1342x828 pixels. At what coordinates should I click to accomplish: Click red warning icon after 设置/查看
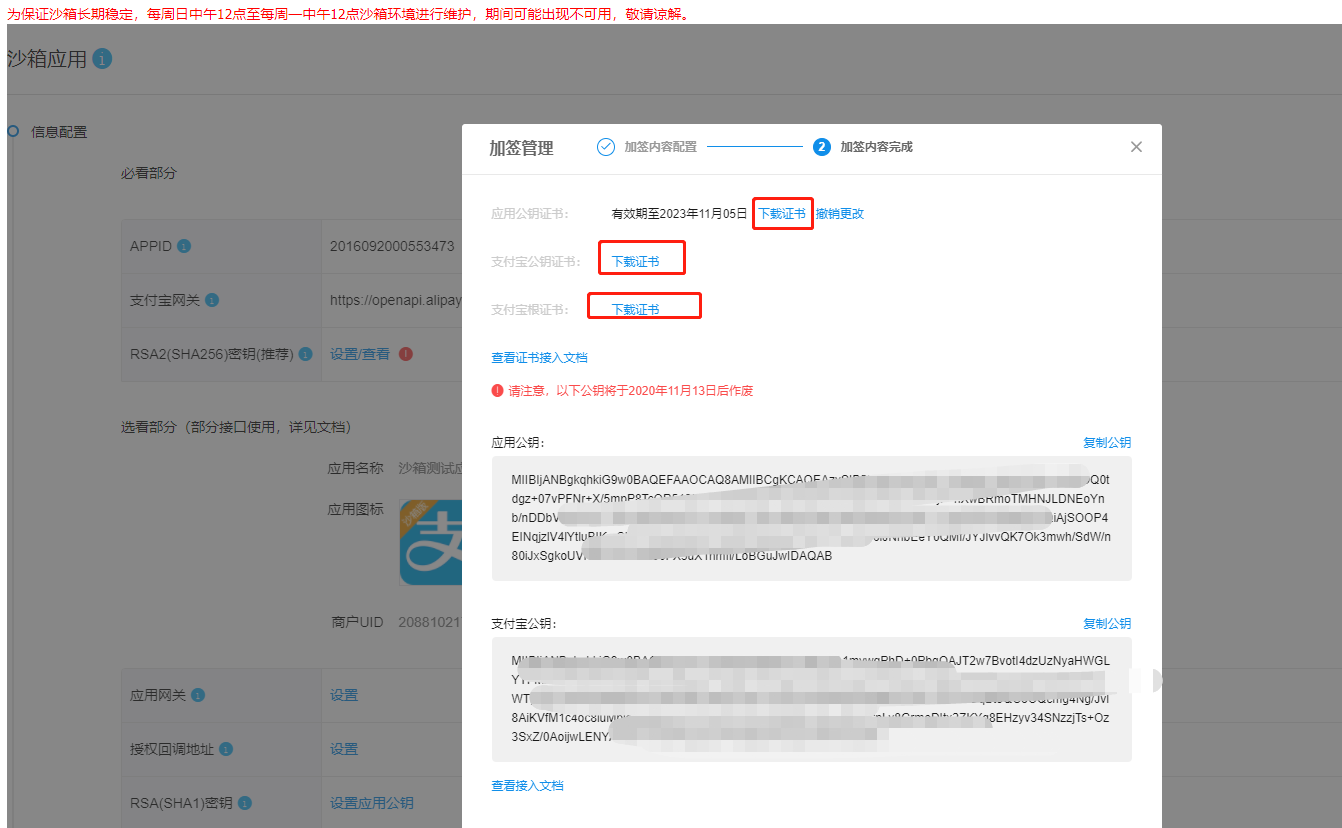coord(405,354)
